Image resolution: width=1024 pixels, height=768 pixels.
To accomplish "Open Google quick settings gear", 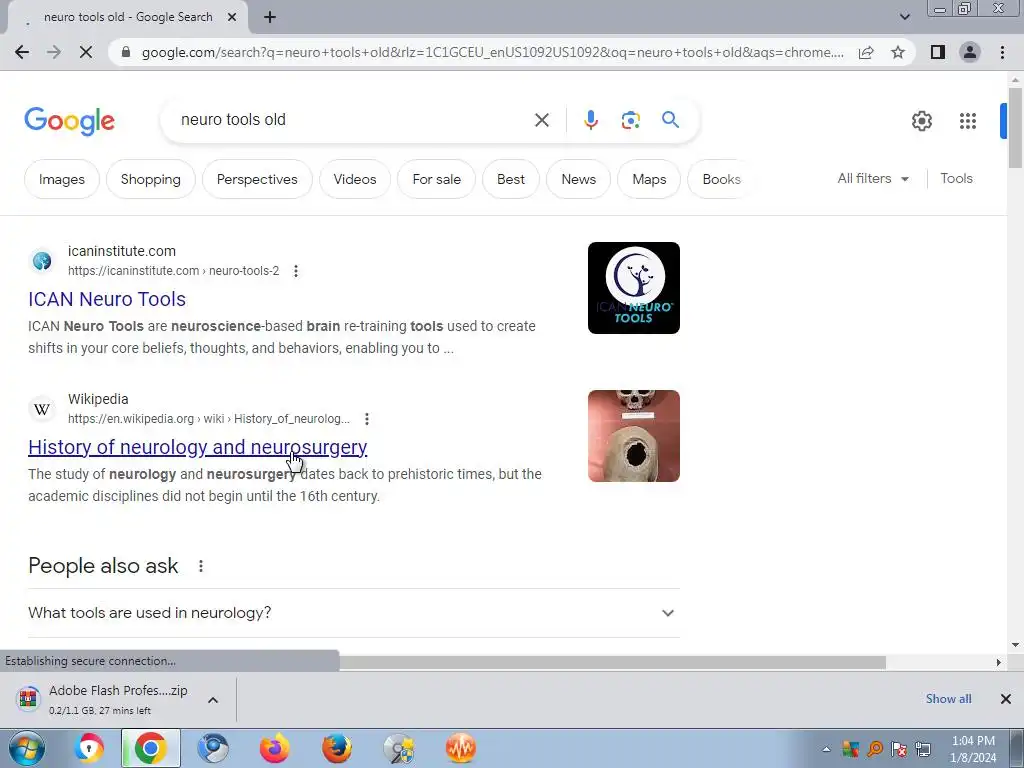I will [921, 121].
